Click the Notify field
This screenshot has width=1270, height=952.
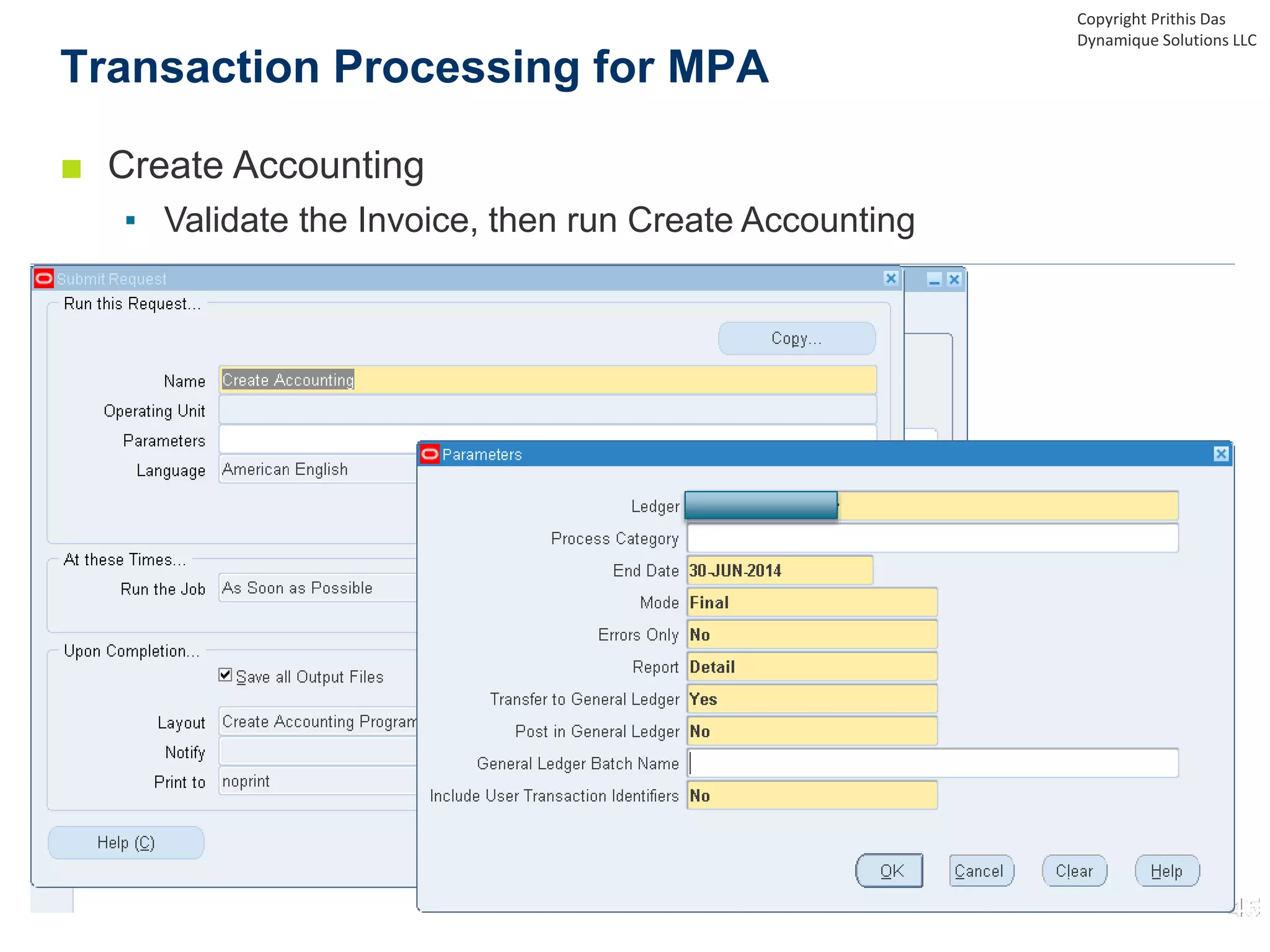318,751
